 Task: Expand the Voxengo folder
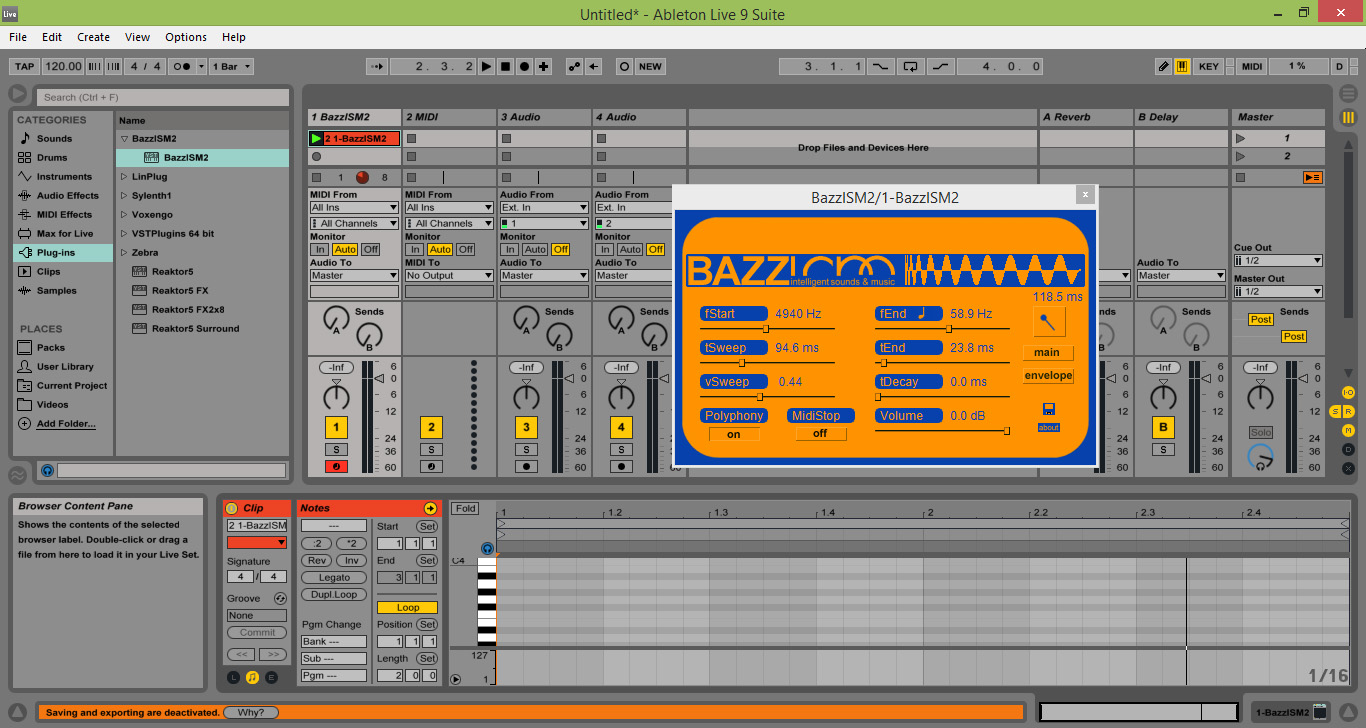124,215
